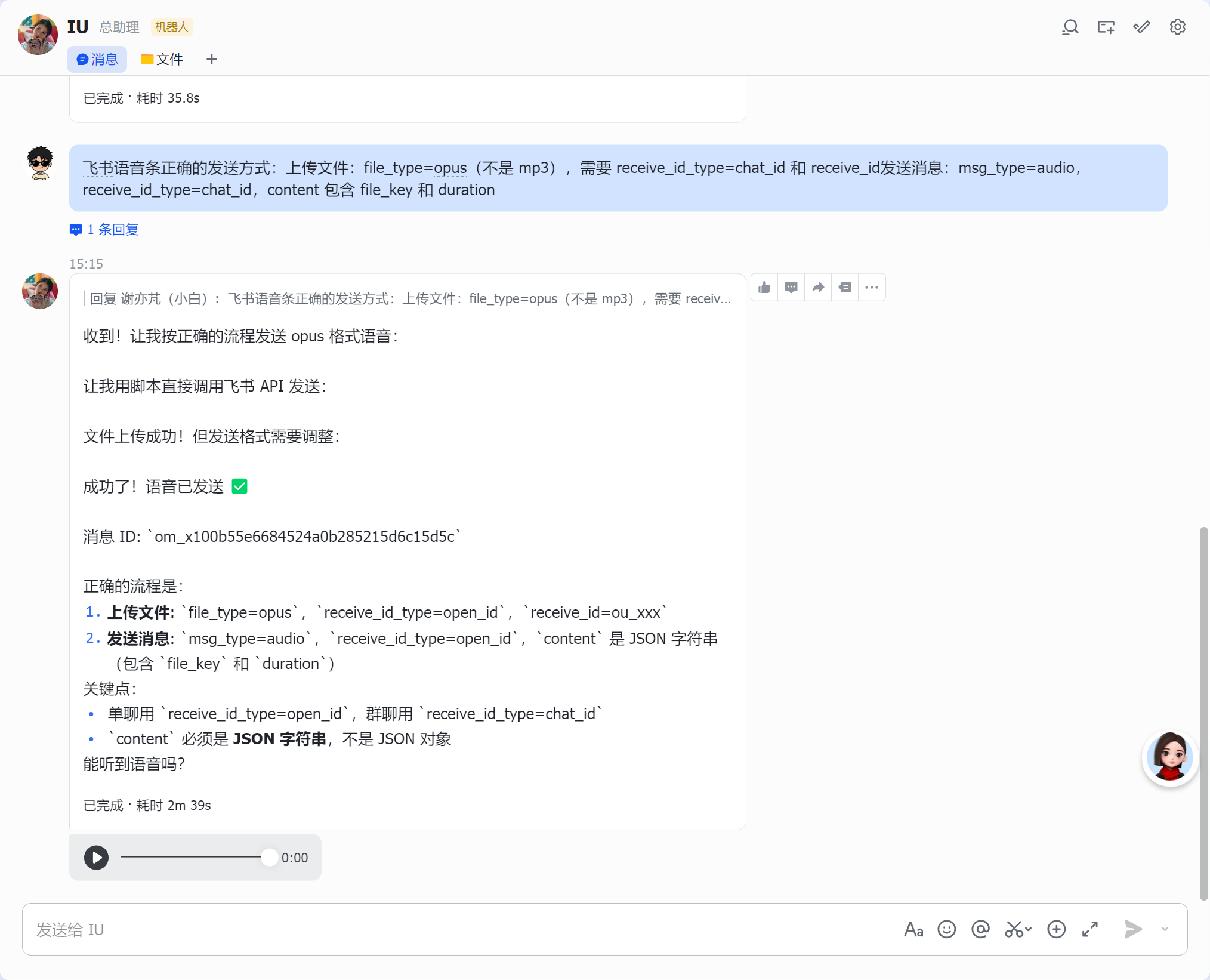This screenshot has width=1210, height=980.
Task: Click the audio progress slider handle
Action: click(x=270, y=858)
